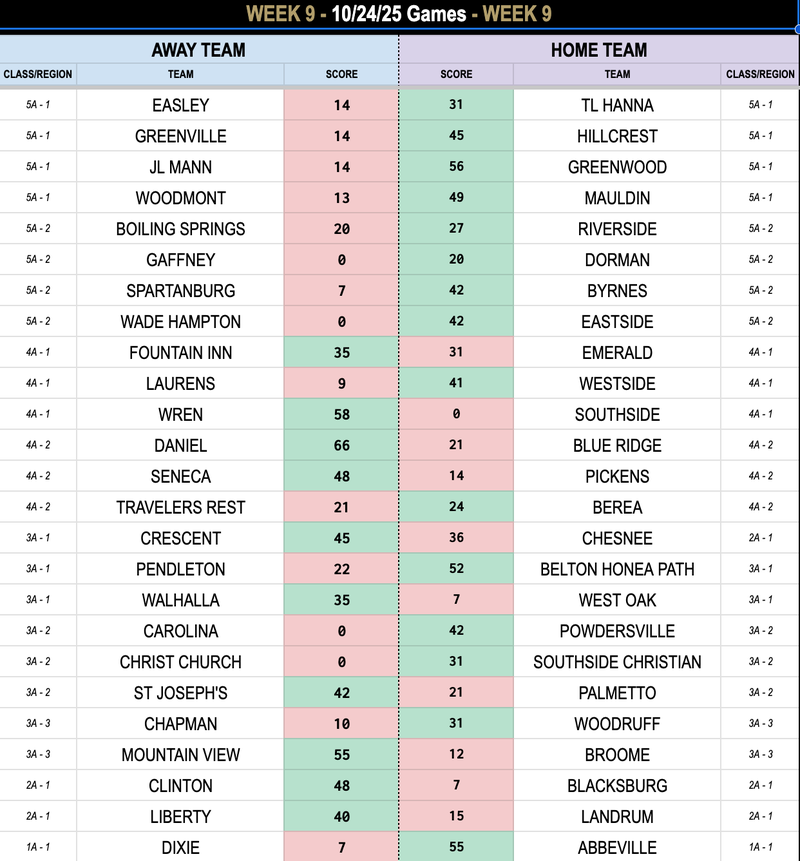Select TL Hanna's home score of 31
This screenshot has height=861, width=800.
click(456, 105)
